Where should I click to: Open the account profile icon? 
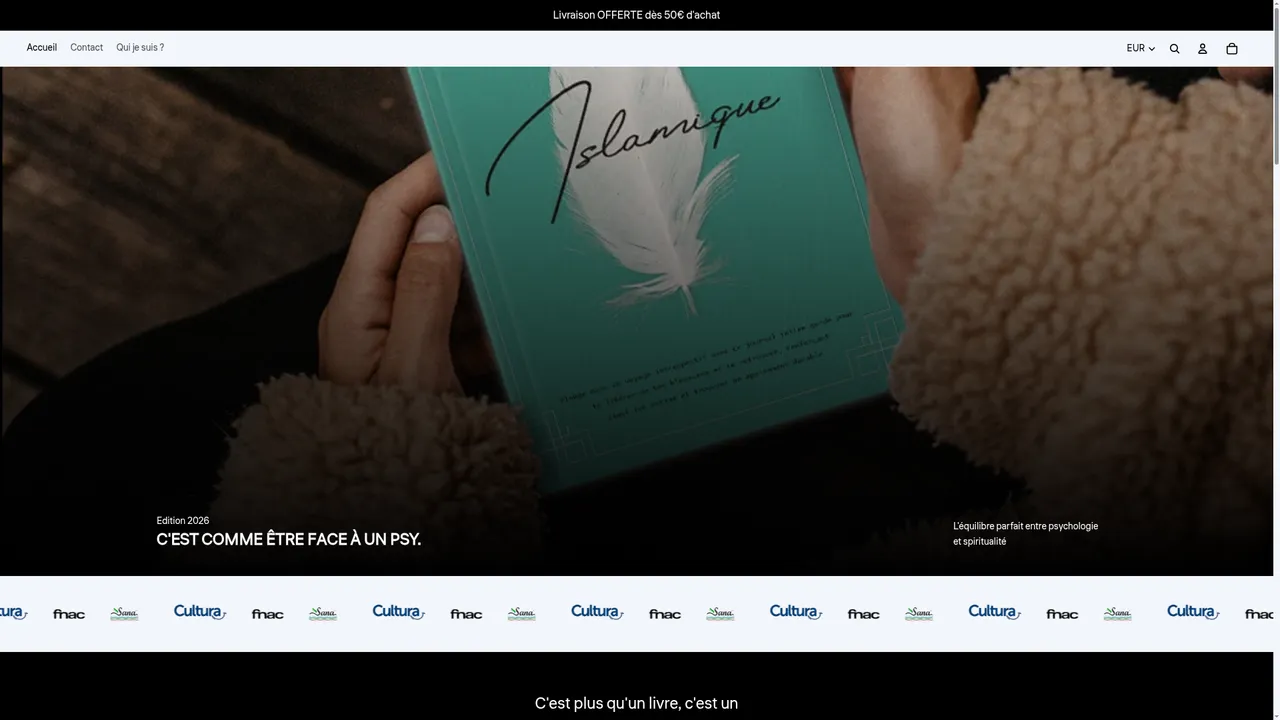[x=1203, y=48]
